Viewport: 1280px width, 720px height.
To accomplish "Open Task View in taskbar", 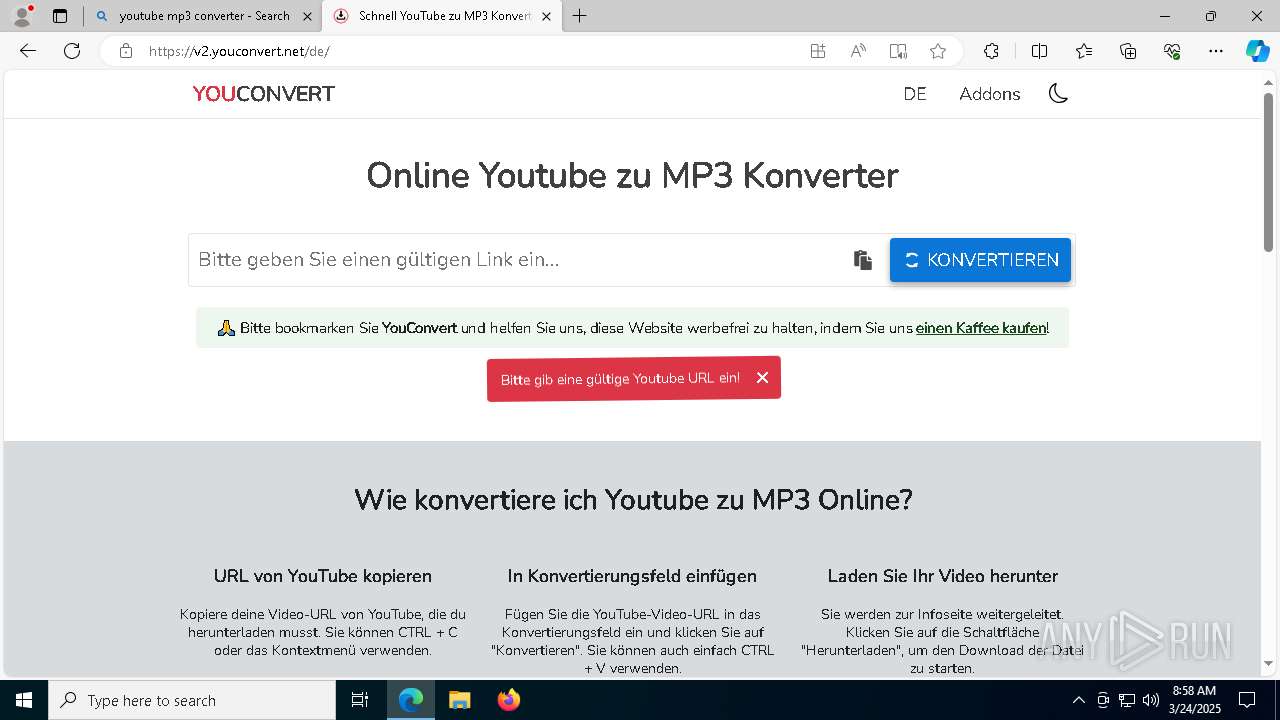I will click(360, 700).
